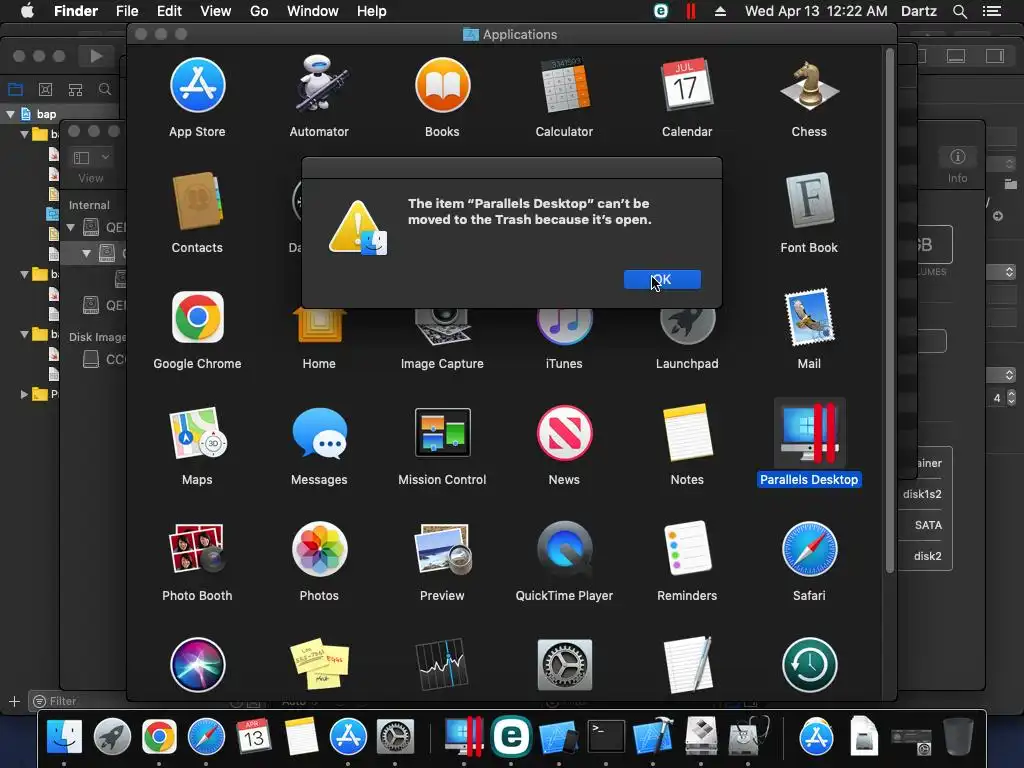Select the QuickTime Player app icon
The image size is (1024, 768).
pos(564,549)
